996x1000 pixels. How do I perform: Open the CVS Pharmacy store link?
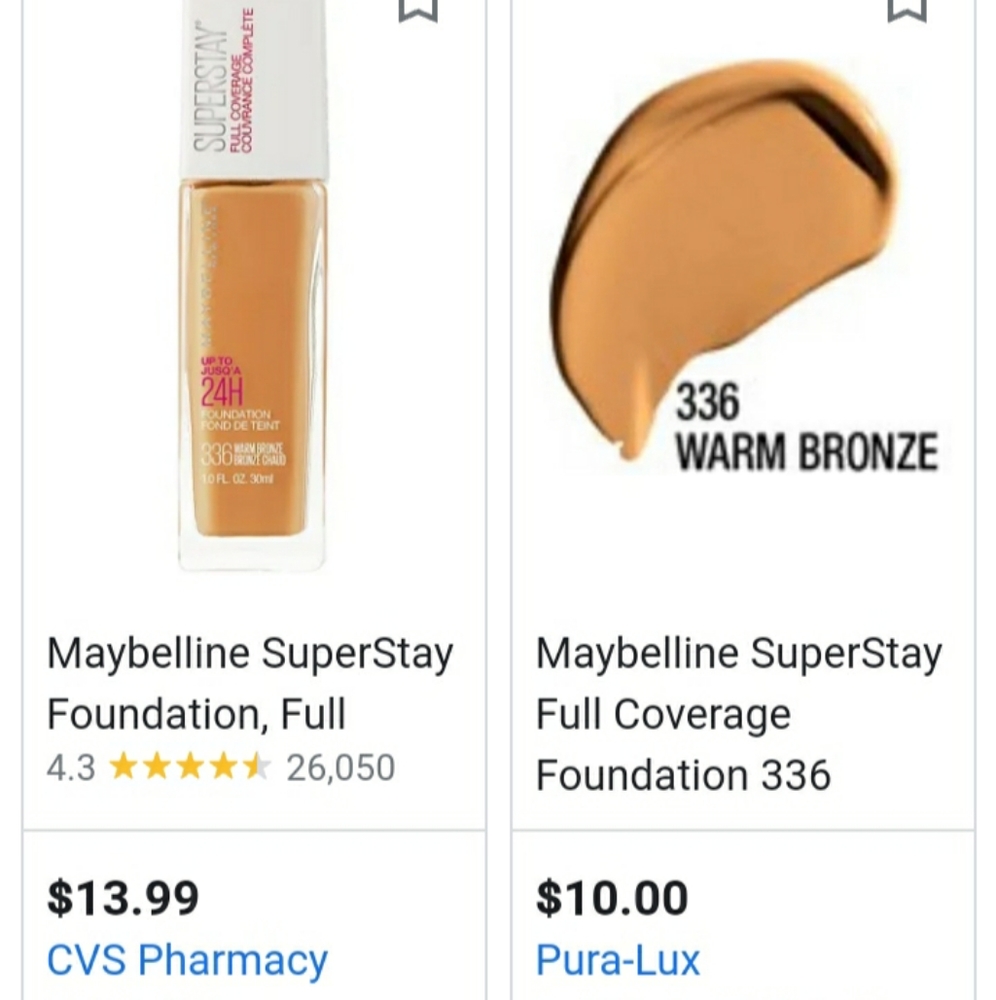pos(187,958)
